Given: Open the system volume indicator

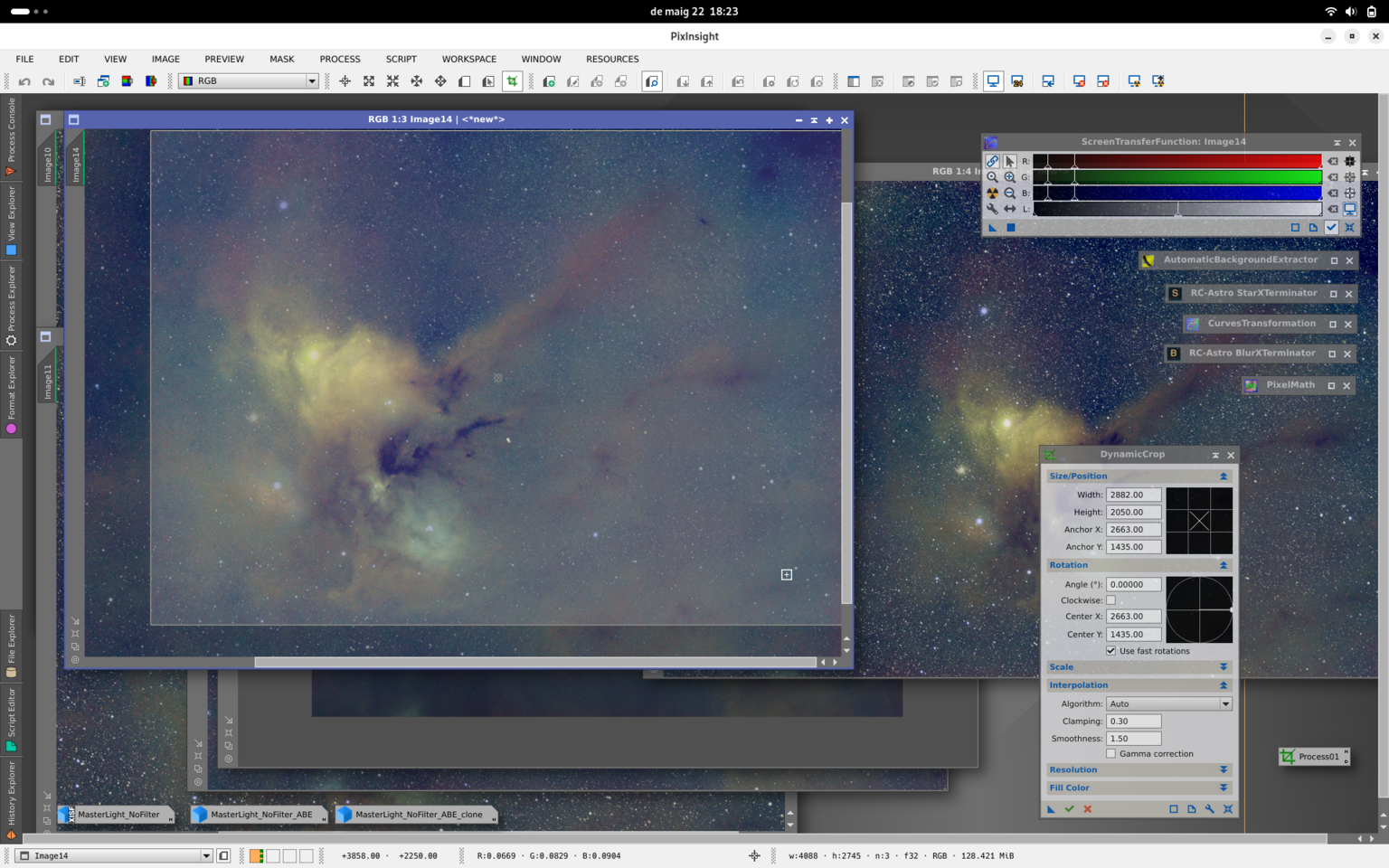Looking at the screenshot, I should [1350, 12].
